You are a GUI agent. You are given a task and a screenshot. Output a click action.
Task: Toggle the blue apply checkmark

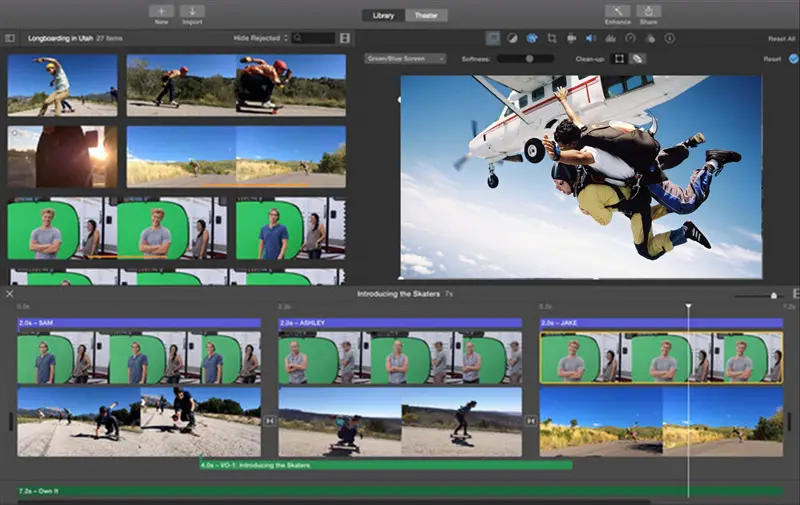[793, 59]
